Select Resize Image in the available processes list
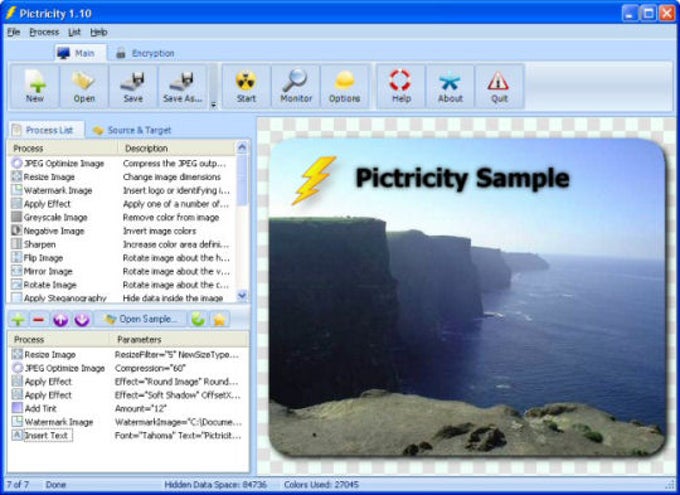This screenshot has width=680, height=495. pyautogui.click(x=121, y=177)
